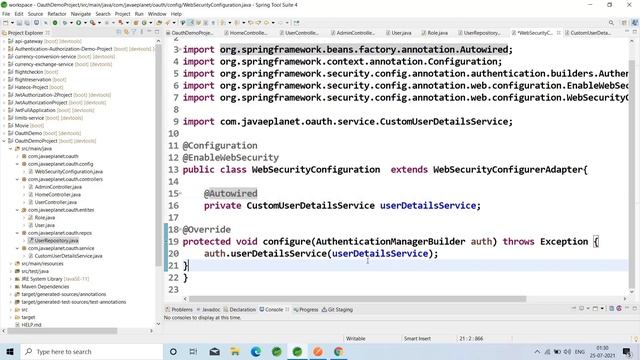Switch to the AdminControlle... editor tab
Screen dimensions: 640x360
(x=353, y=33)
